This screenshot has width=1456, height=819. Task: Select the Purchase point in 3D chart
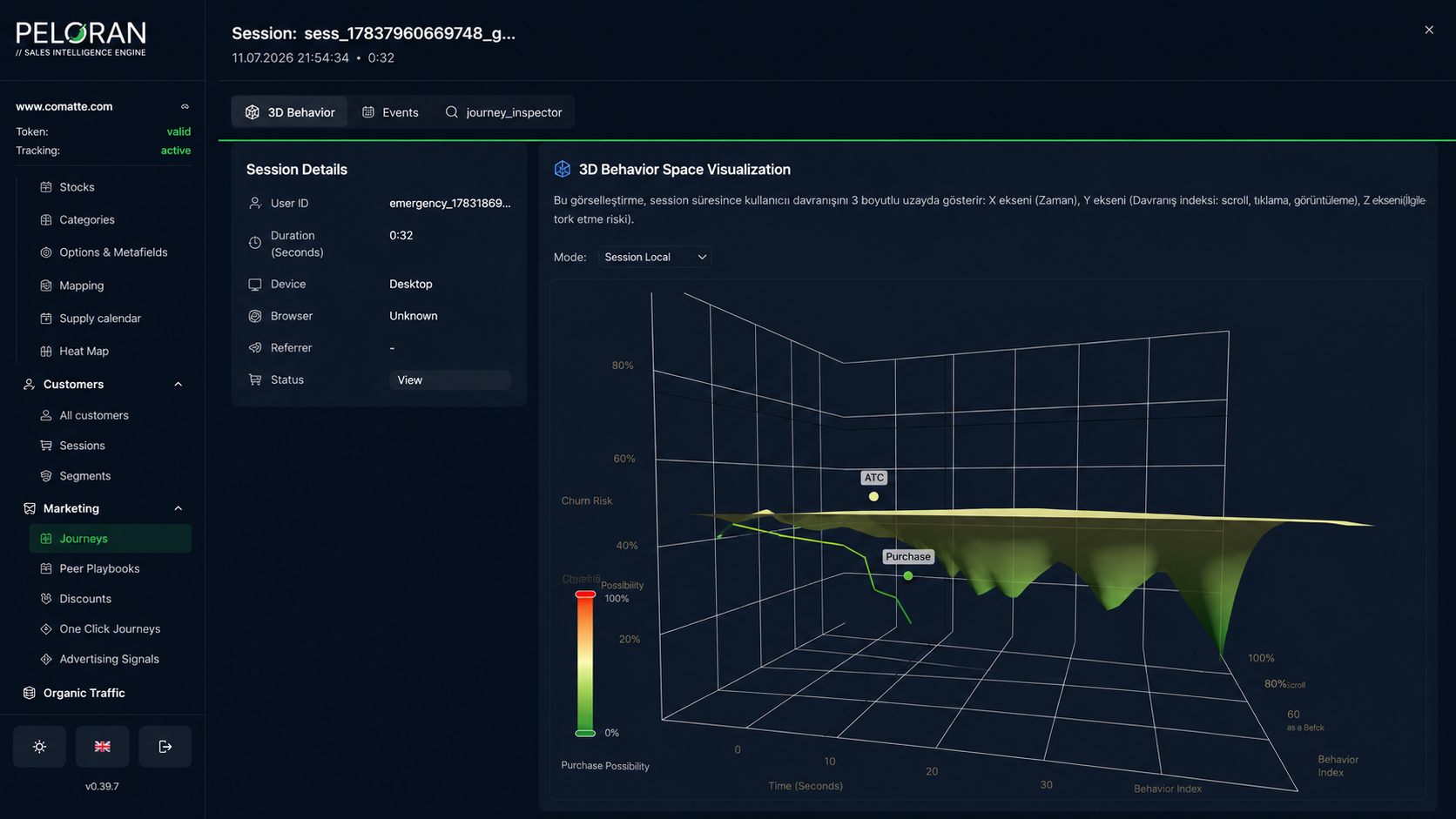(908, 575)
